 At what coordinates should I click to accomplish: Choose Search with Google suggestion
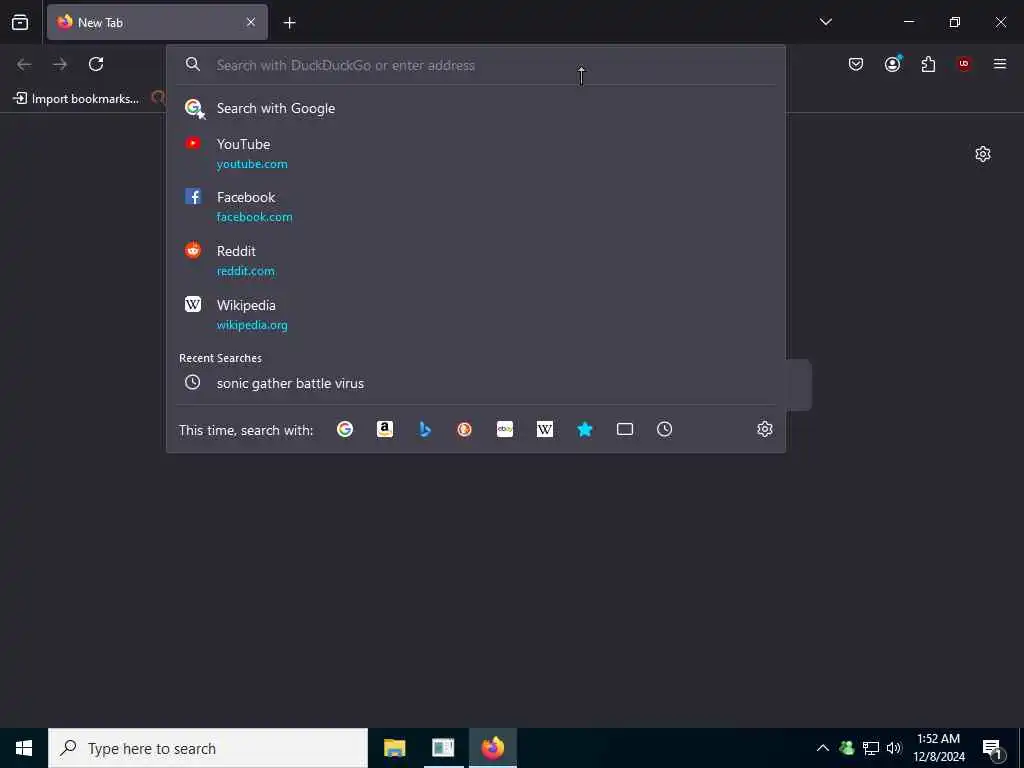point(476,108)
